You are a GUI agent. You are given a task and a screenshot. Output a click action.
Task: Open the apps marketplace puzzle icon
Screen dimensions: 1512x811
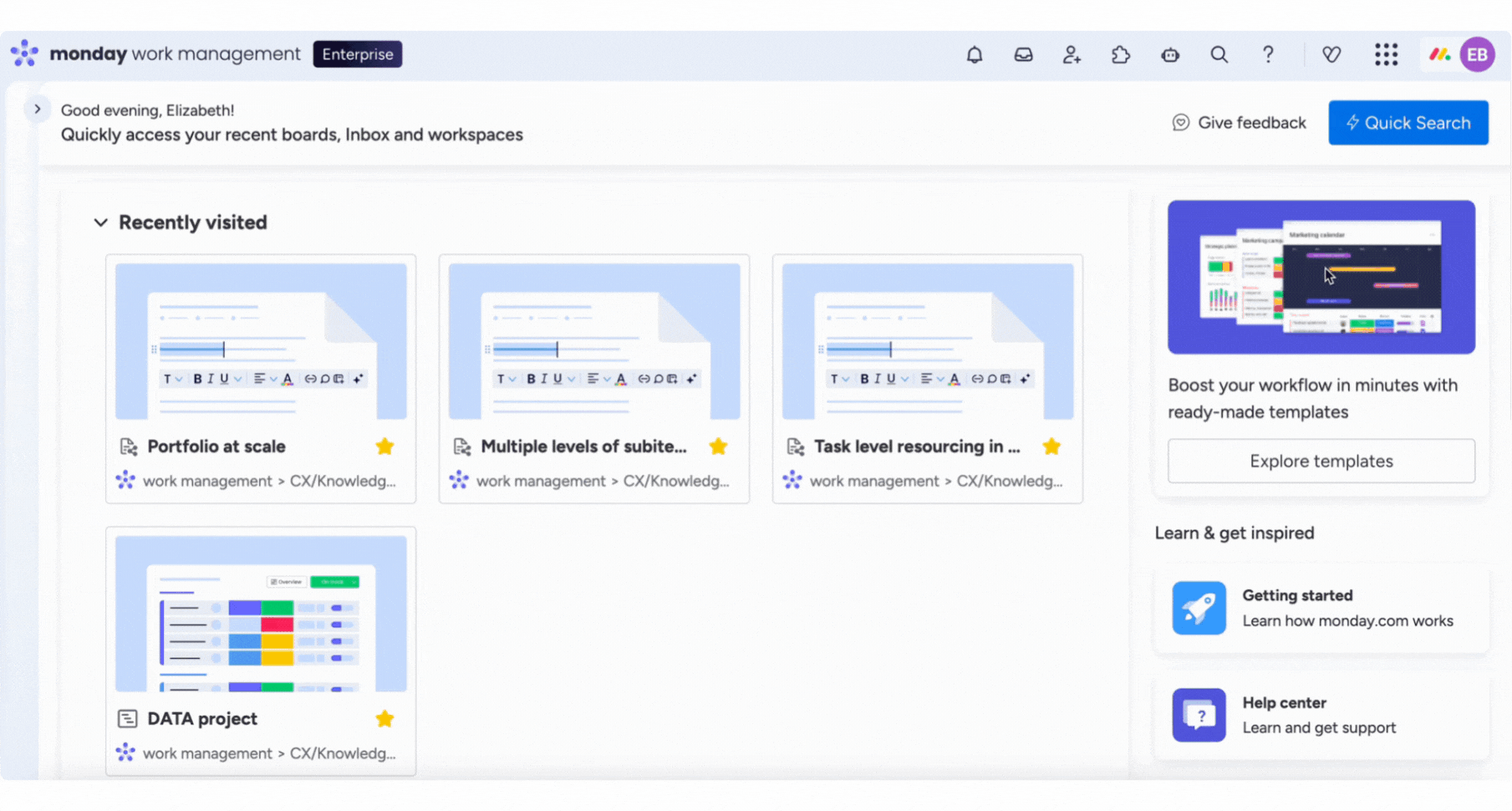1121,55
